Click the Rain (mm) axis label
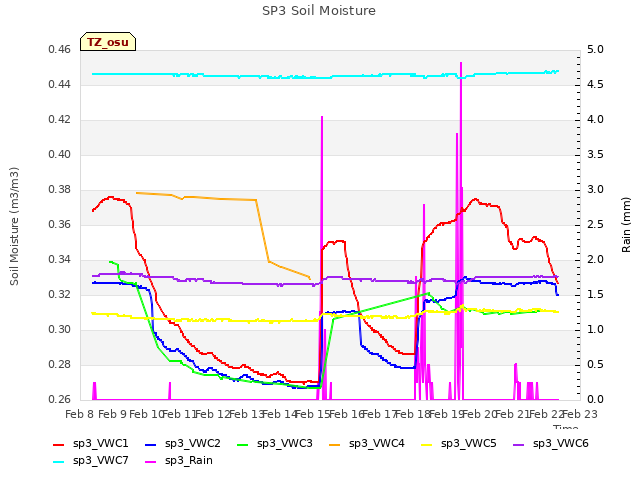This screenshot has width=640, height=480. 626,225
